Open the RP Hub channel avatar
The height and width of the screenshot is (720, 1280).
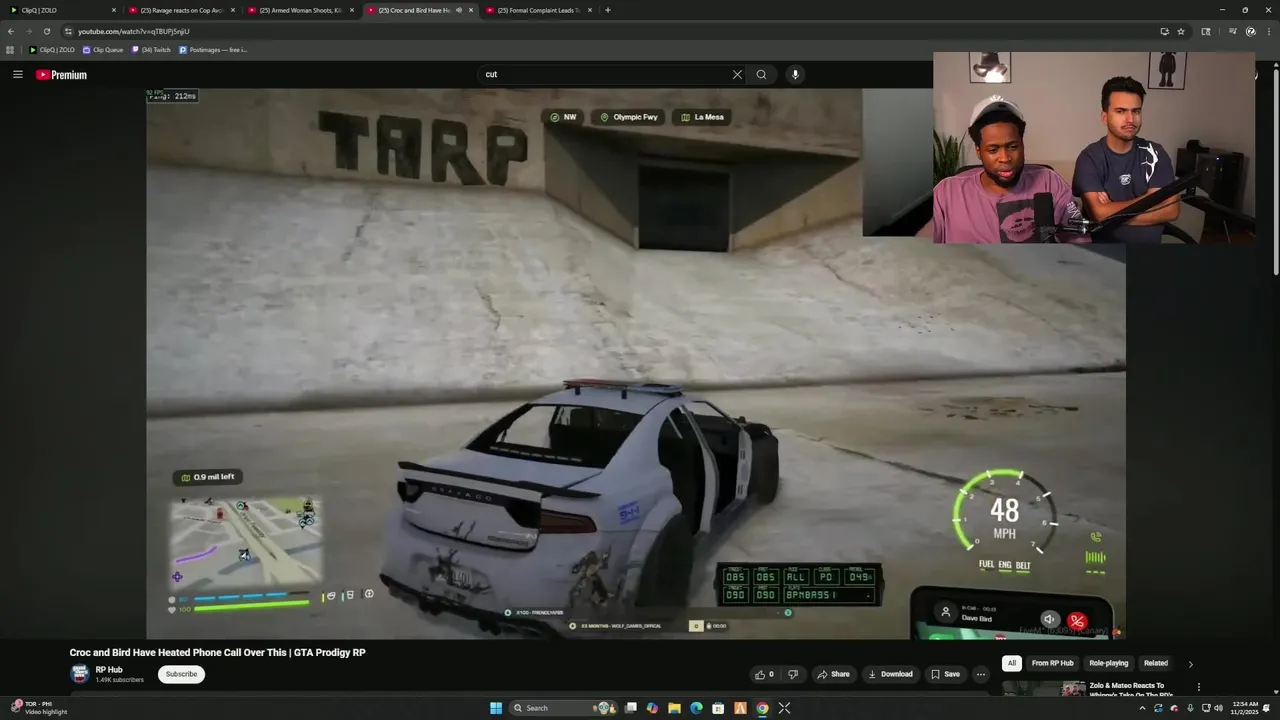tap(79, 674)
